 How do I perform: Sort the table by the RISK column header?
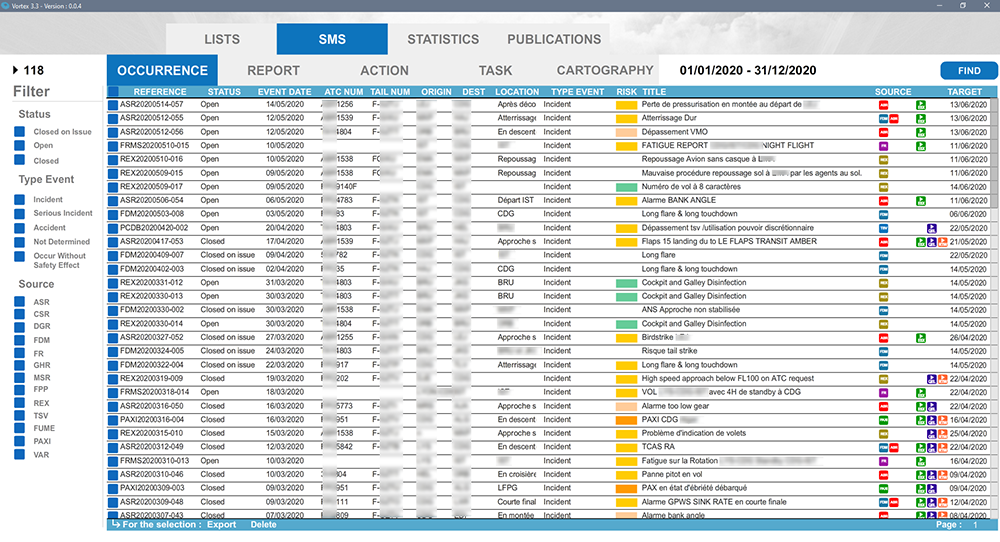click(x=626, y=91)
